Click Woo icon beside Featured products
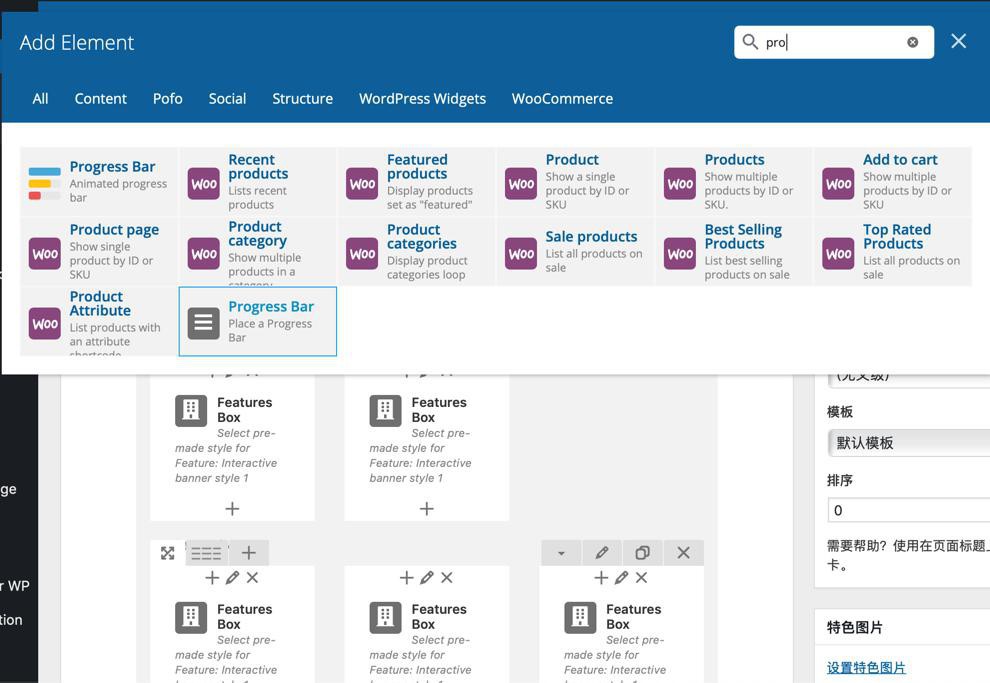The image size is (990, 683). tap(362, 184)
